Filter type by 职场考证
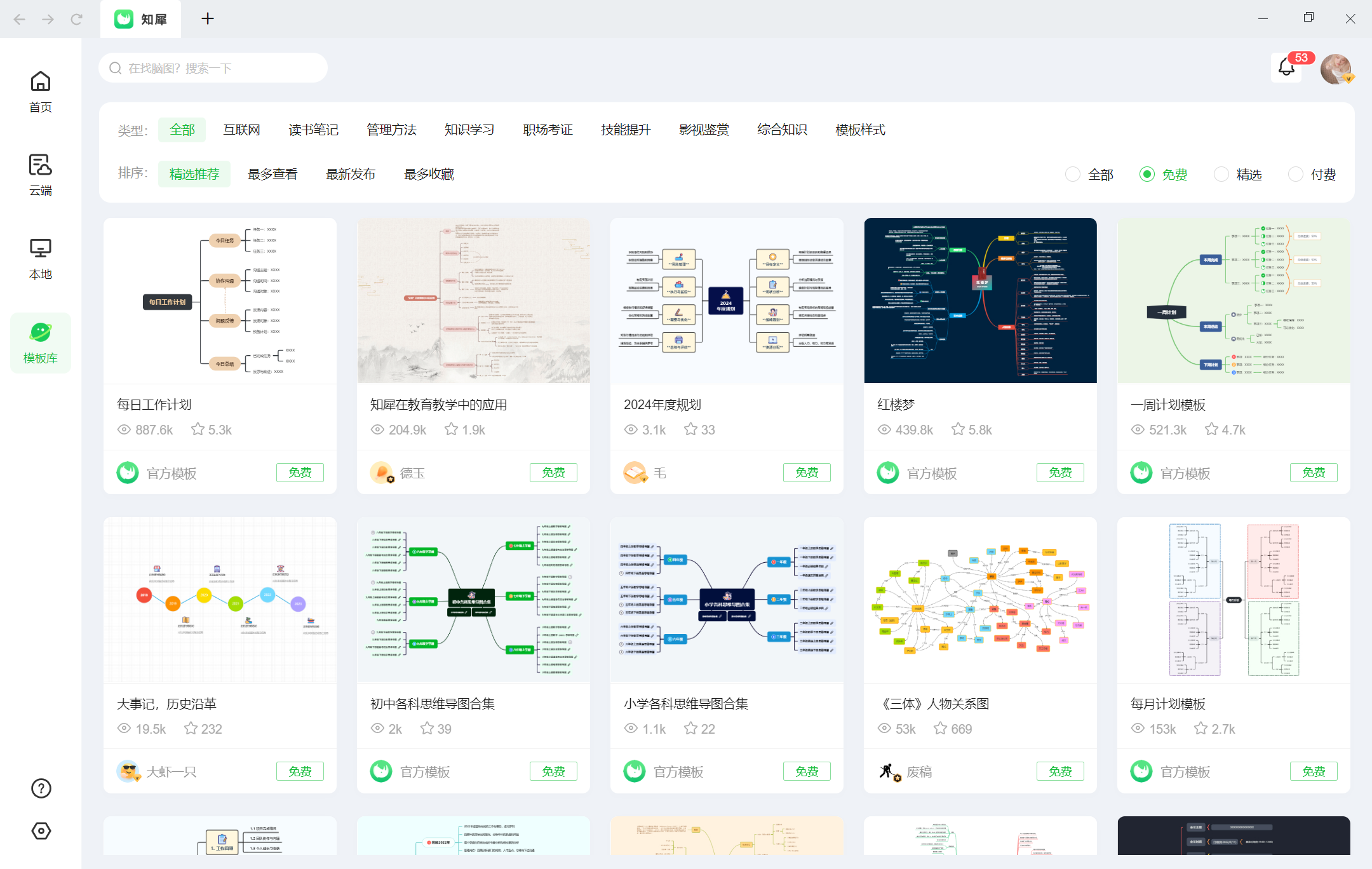This screenshot has width=1372, height=869. (x=548, y=130)
